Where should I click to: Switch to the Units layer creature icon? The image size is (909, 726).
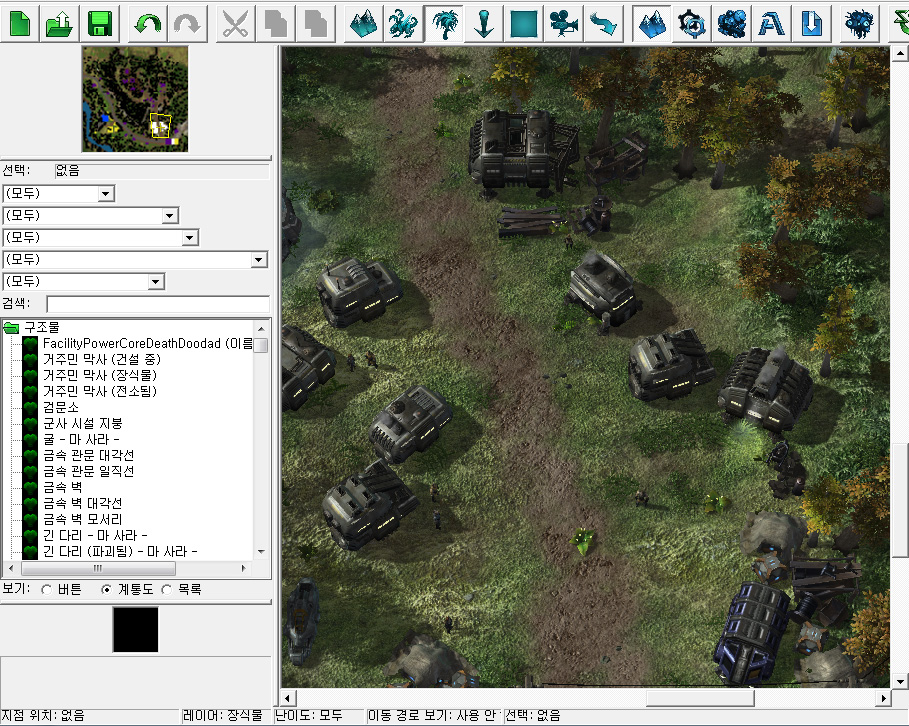coord(403,24)
